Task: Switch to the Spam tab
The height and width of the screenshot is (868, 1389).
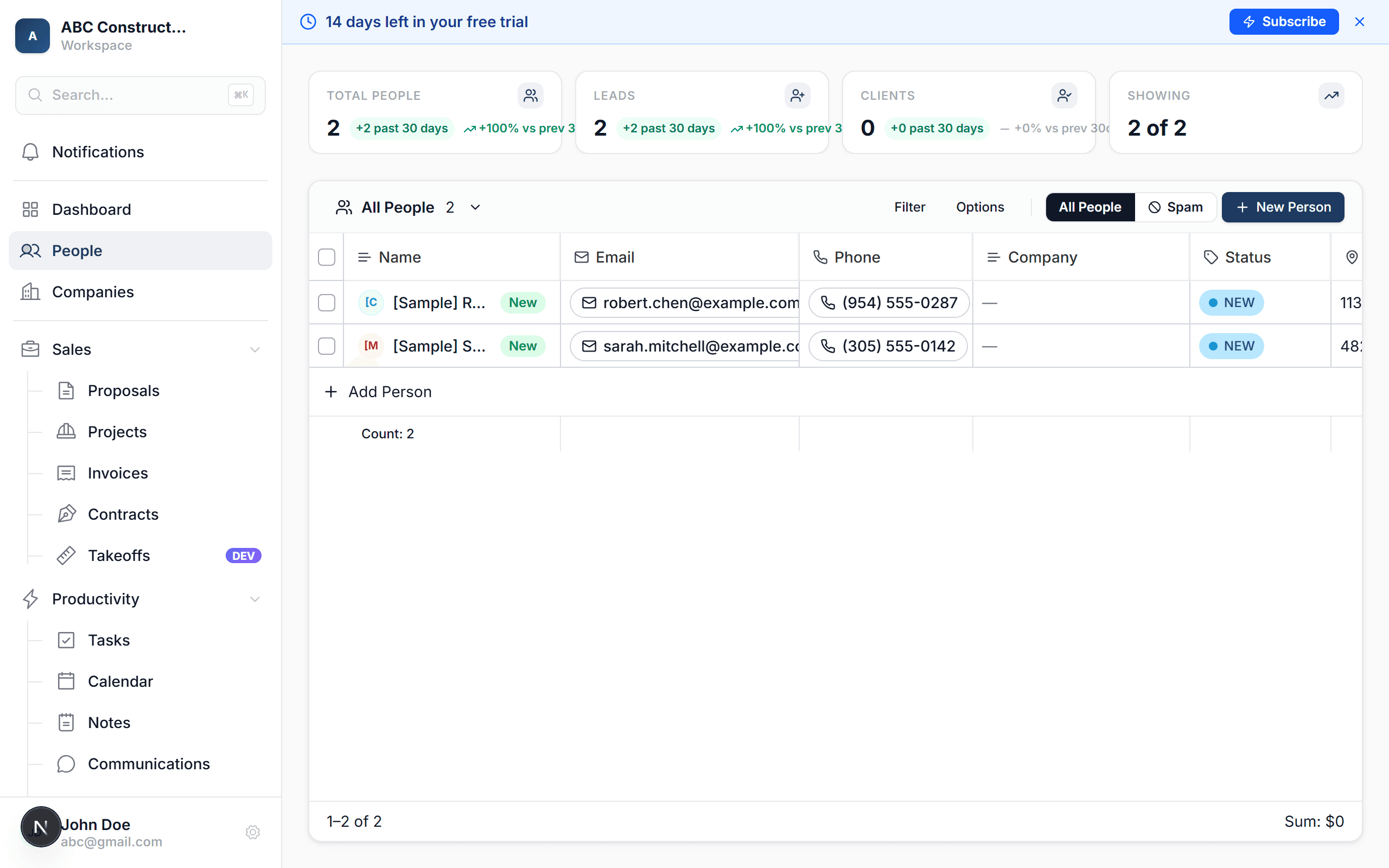Action: (x=1175, y=207)
